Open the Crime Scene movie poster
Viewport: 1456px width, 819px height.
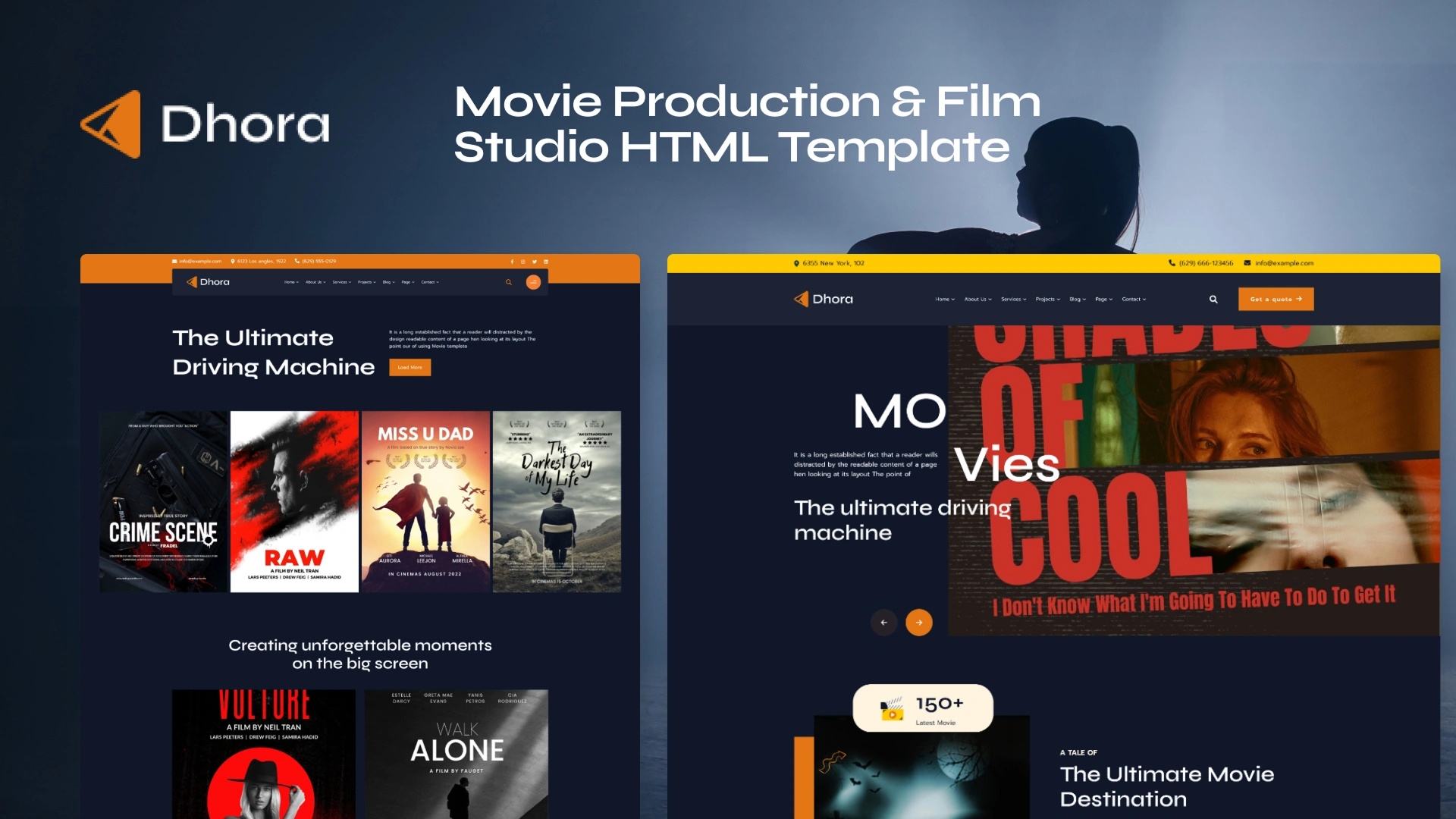163,501
